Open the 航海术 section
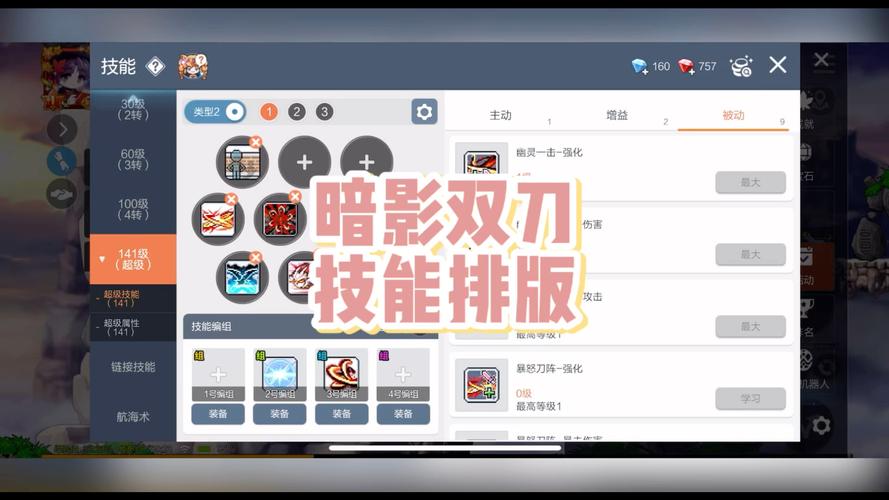The width and height of the screenshot is (889, 500). [133, 417]
